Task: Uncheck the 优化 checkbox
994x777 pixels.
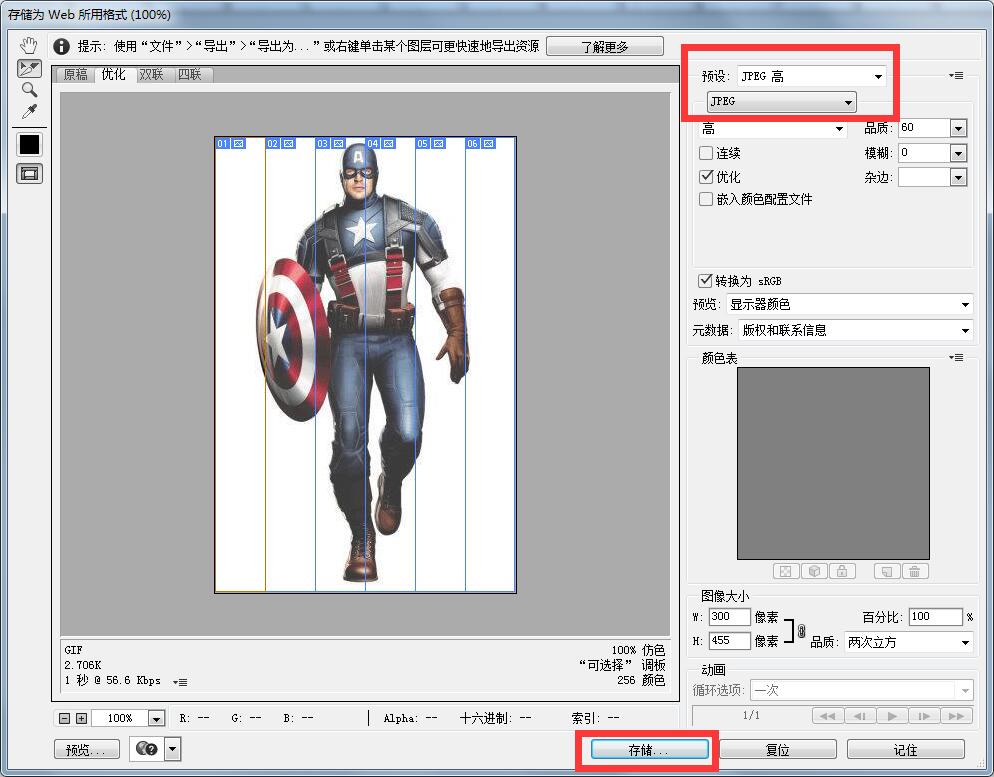Action: (x=706, y=177)
